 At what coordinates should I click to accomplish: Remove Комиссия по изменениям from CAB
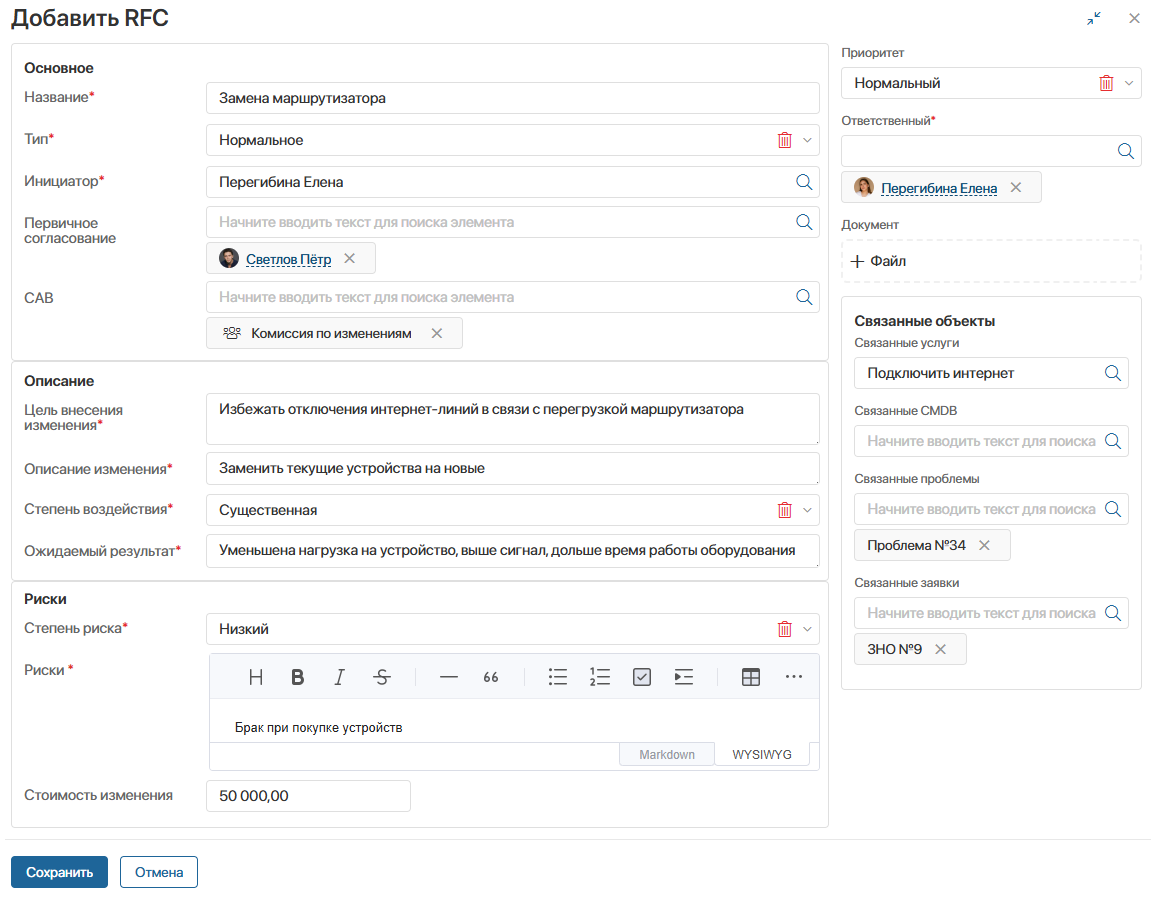point(437,333)
